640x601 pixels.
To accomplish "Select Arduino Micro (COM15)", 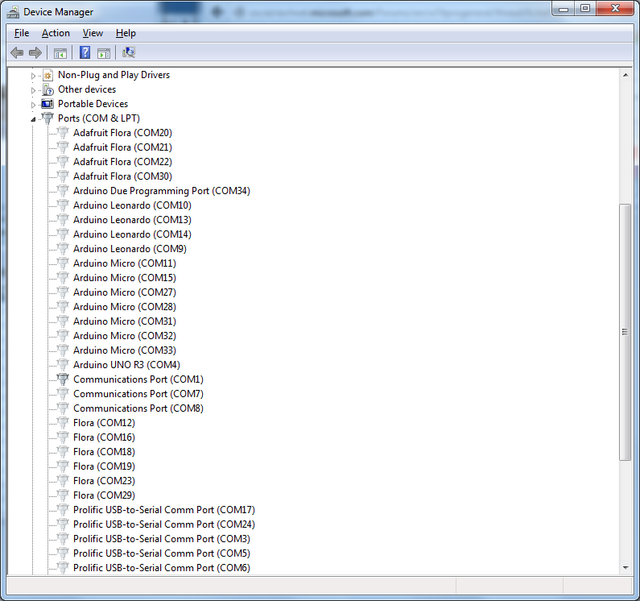I will [124, 278].
